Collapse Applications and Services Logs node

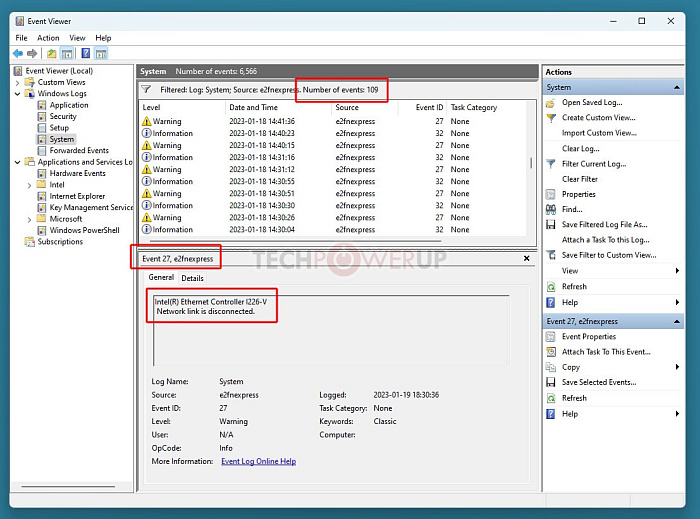click(17, 162)
